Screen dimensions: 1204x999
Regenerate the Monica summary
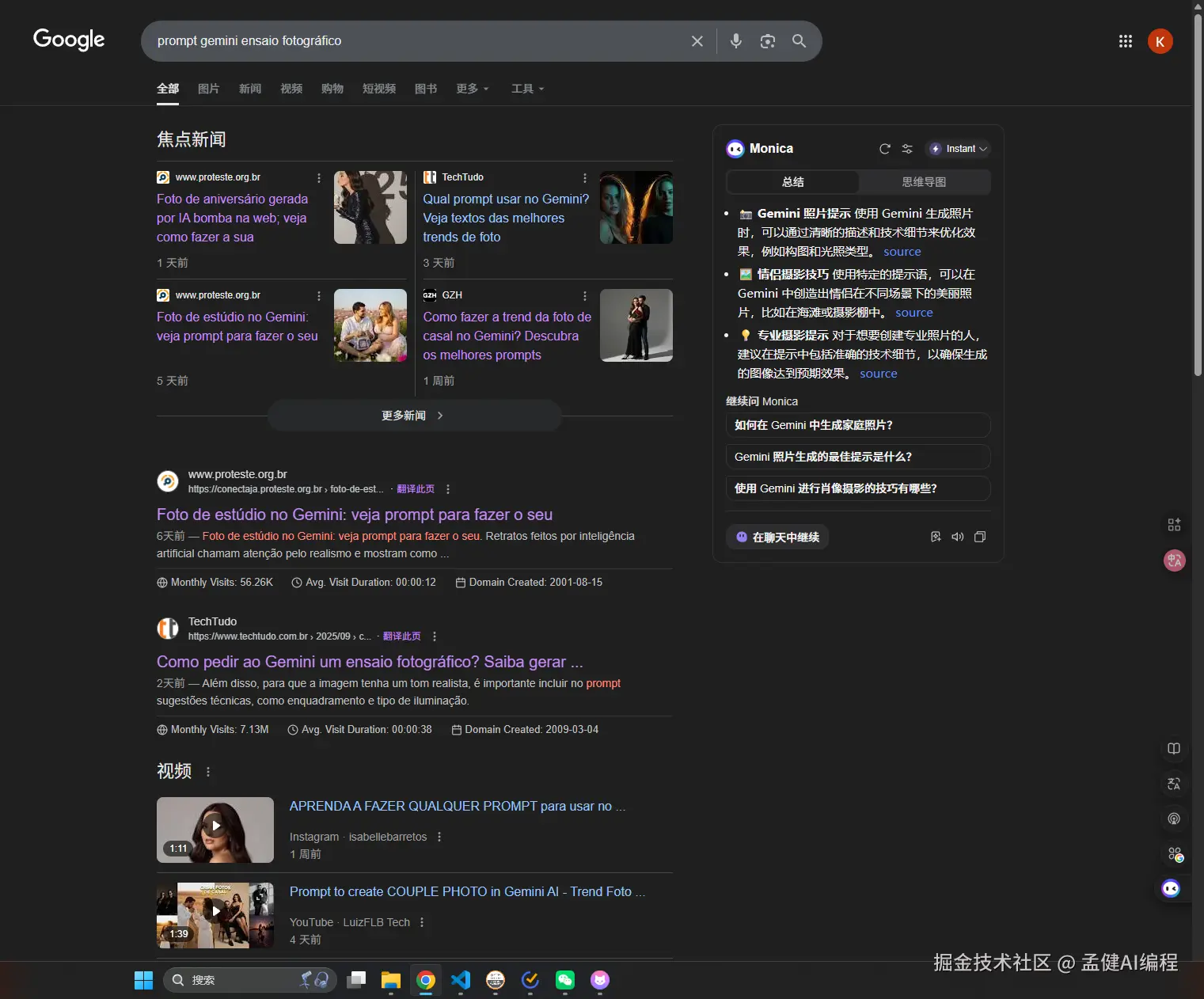tap(885, 149)
